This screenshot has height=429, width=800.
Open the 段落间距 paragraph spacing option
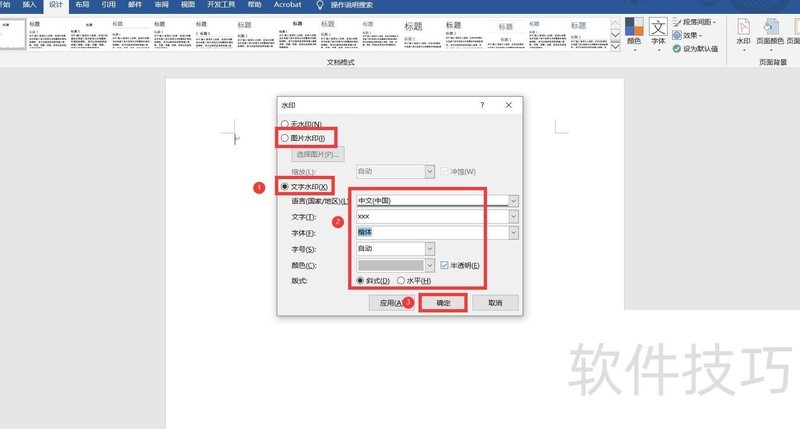click(694, 22)
